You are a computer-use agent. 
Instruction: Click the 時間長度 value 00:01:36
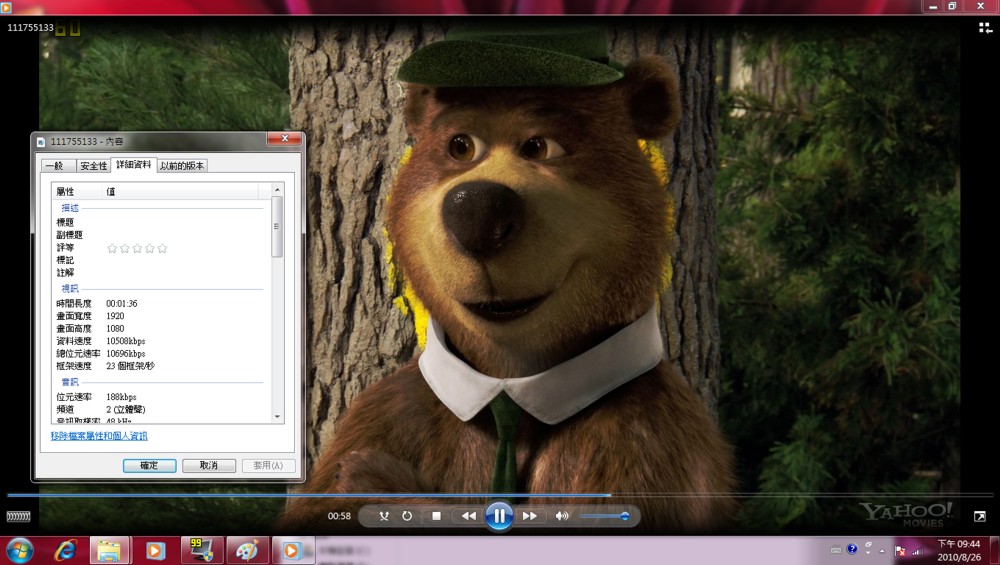point(122,304)
